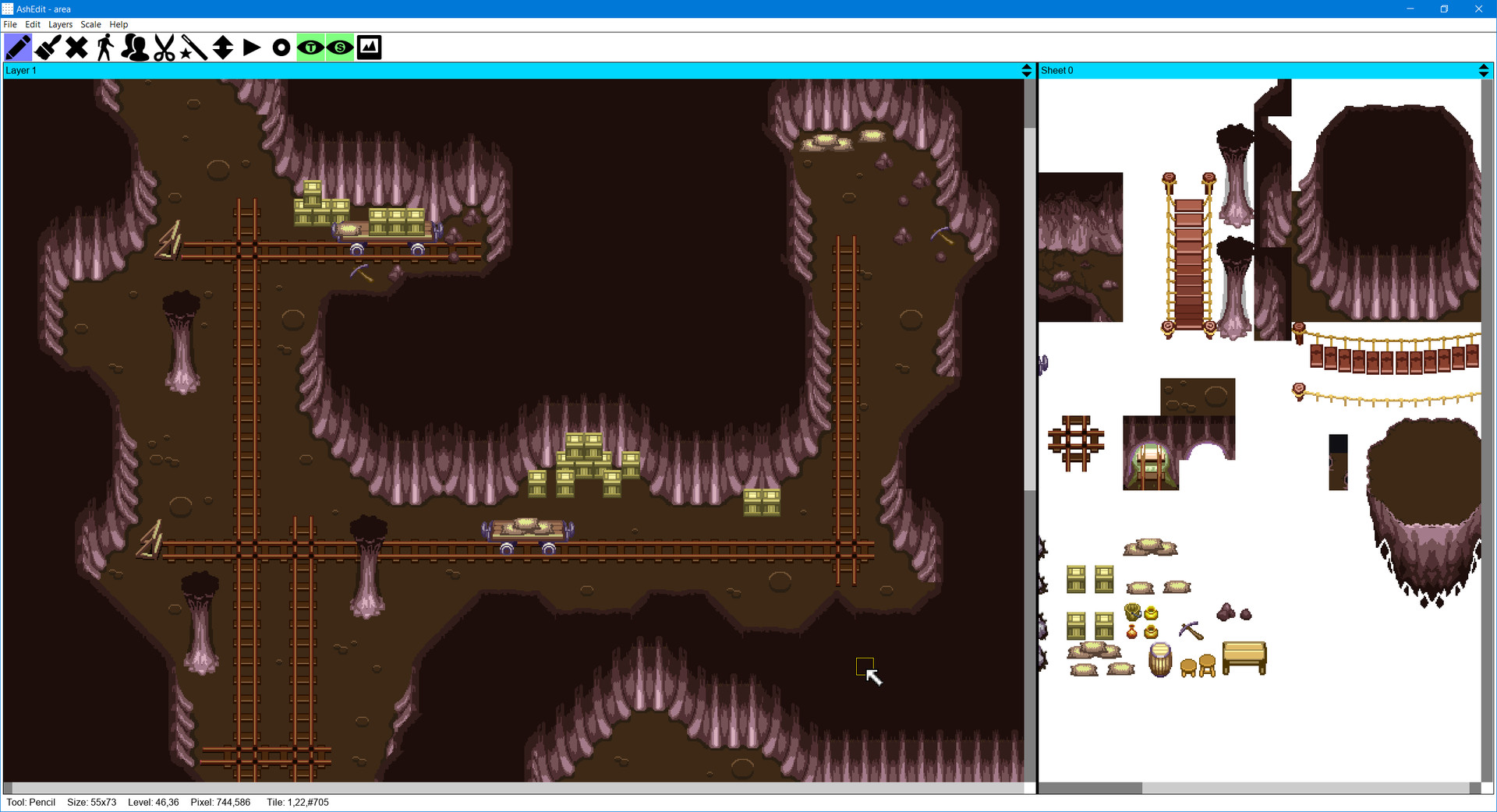1497x812 pixels.
Task: Open the Layer 1 selector arrows
Action: pos(1026,70)
